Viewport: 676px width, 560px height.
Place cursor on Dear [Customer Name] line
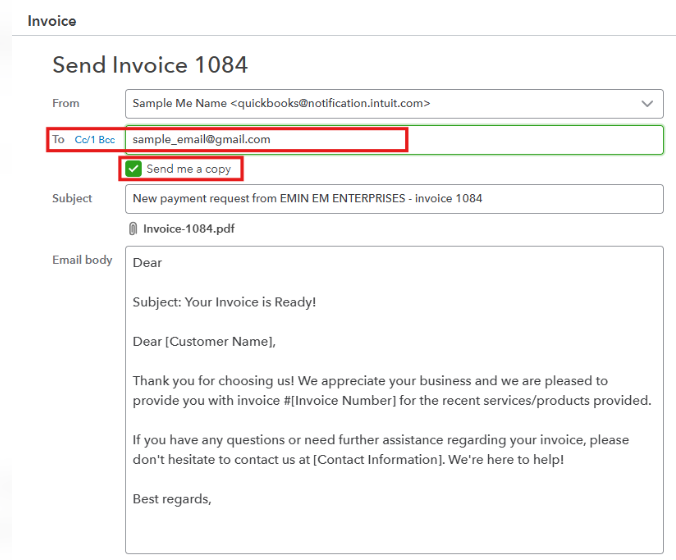coord(203,341)
